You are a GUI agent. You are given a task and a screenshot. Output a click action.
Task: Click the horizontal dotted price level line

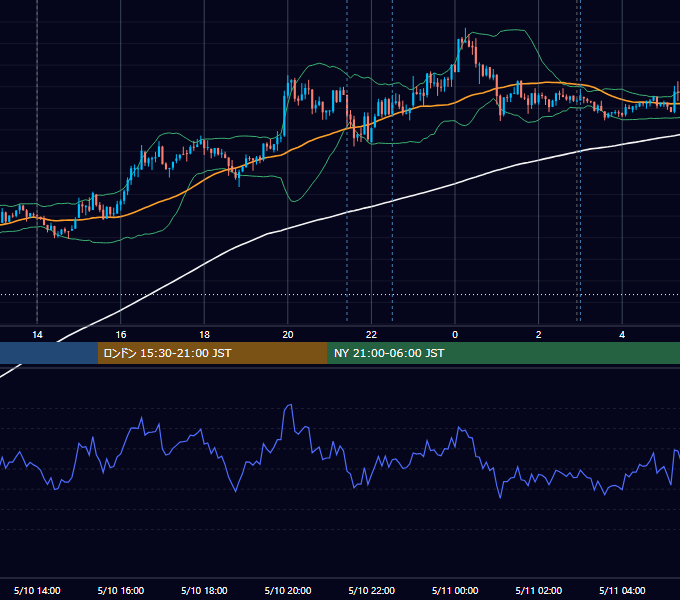tap(340, 295)
